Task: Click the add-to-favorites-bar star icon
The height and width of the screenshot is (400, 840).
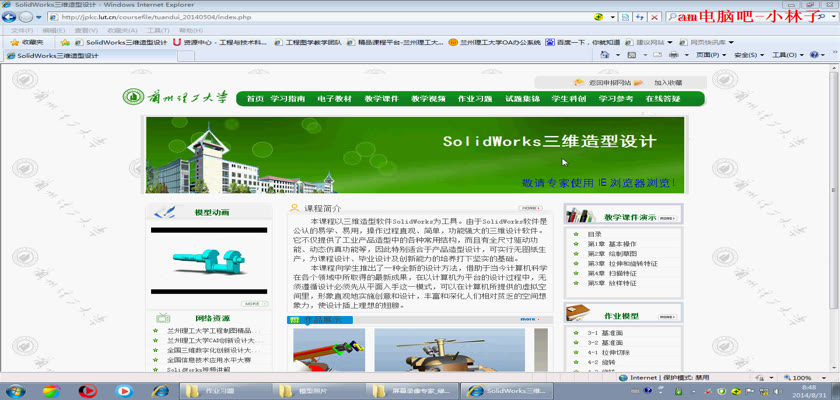Action: (65, 42)
